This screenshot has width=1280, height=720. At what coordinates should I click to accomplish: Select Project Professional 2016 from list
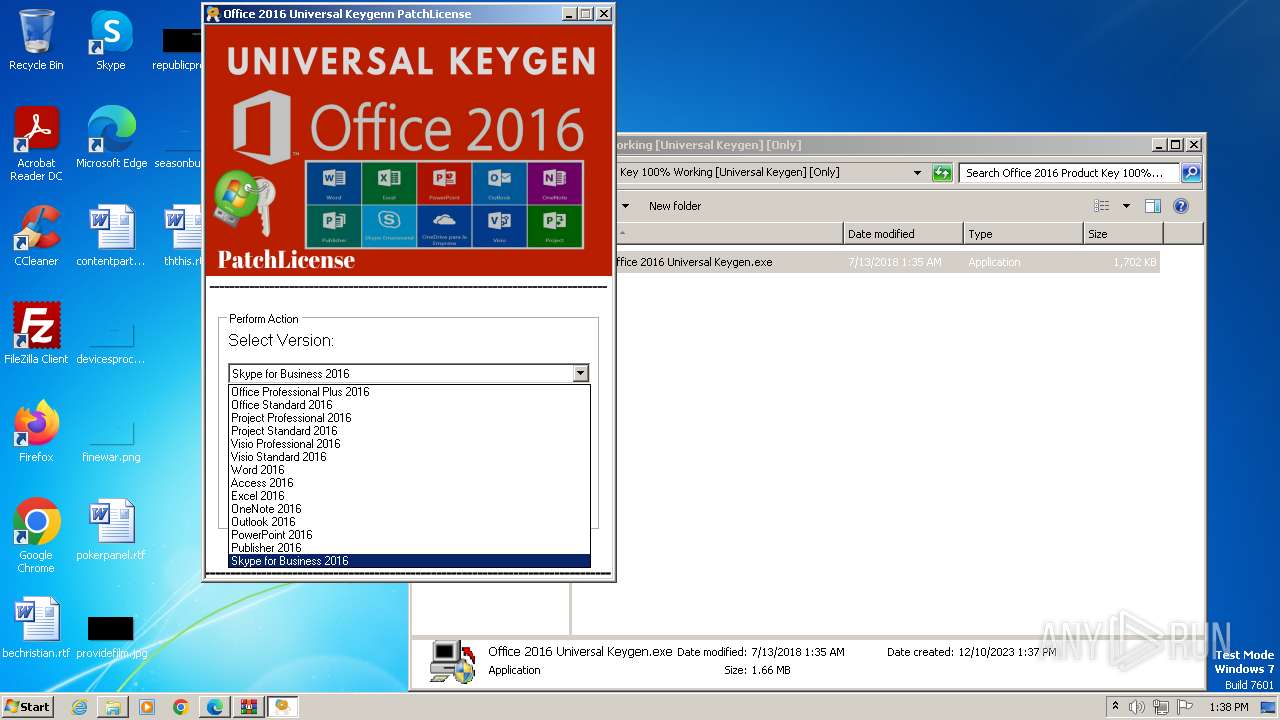[x=409, y=418]
